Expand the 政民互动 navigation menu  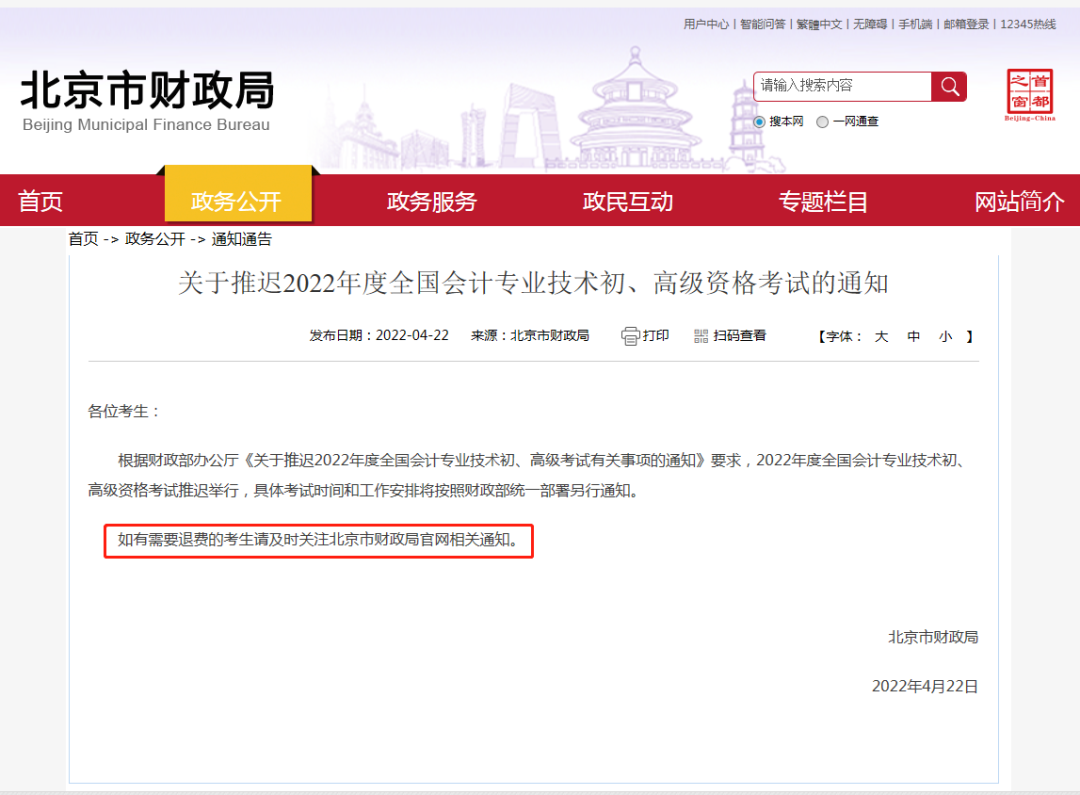[x=627, y=201]
